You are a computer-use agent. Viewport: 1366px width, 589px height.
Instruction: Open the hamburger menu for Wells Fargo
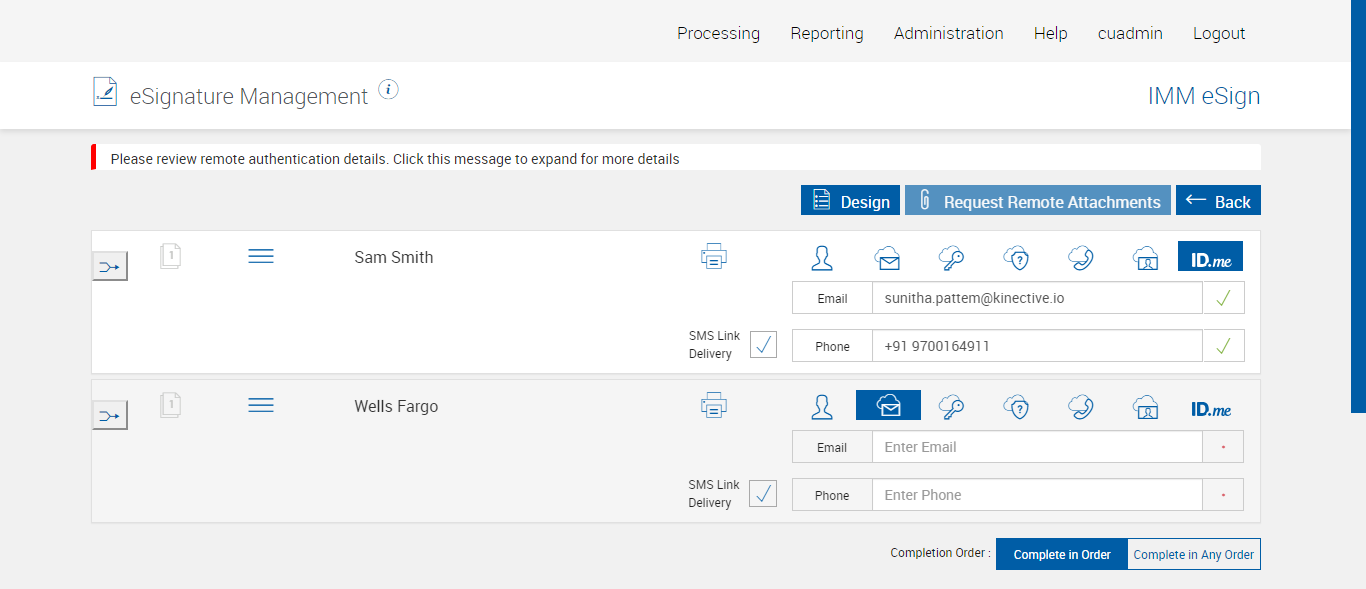coord(261,405)
